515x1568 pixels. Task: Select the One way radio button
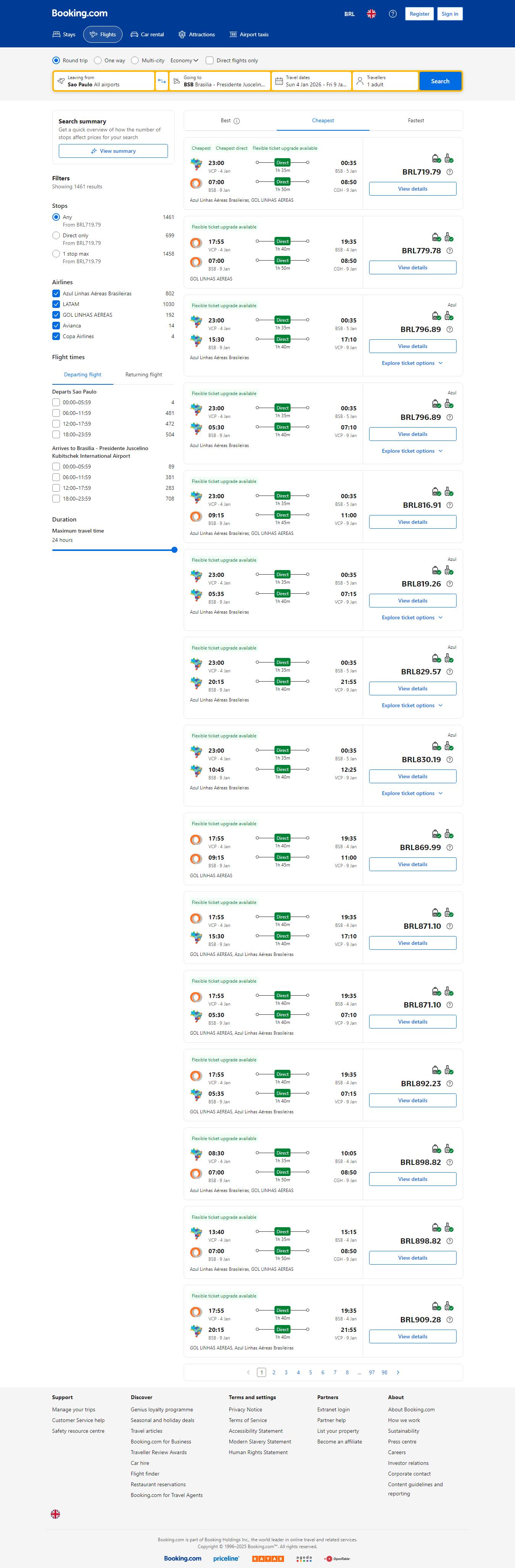point(98,60)
